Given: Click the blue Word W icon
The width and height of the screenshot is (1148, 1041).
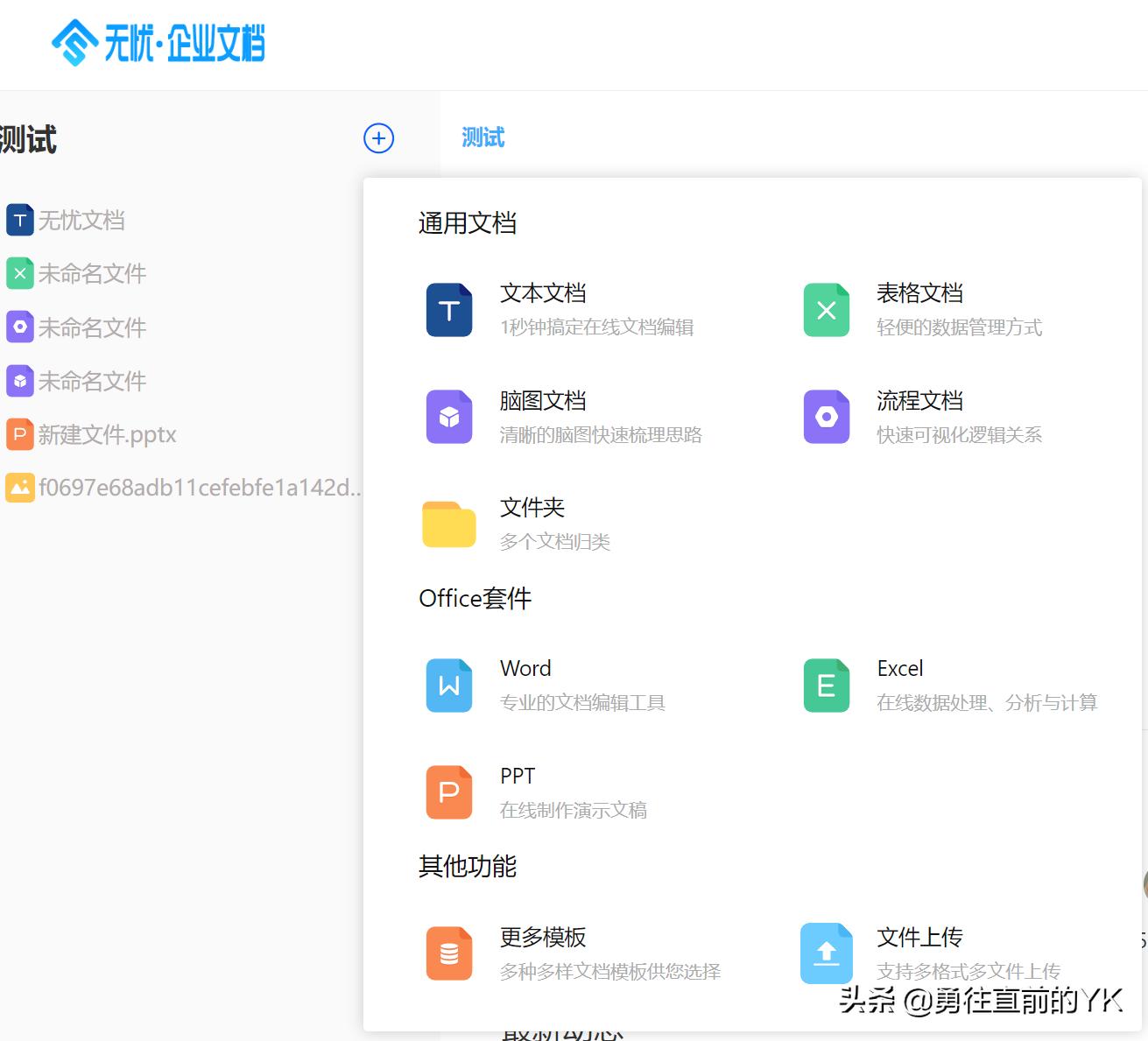Looking at the screenshot, I should point(449,685).
